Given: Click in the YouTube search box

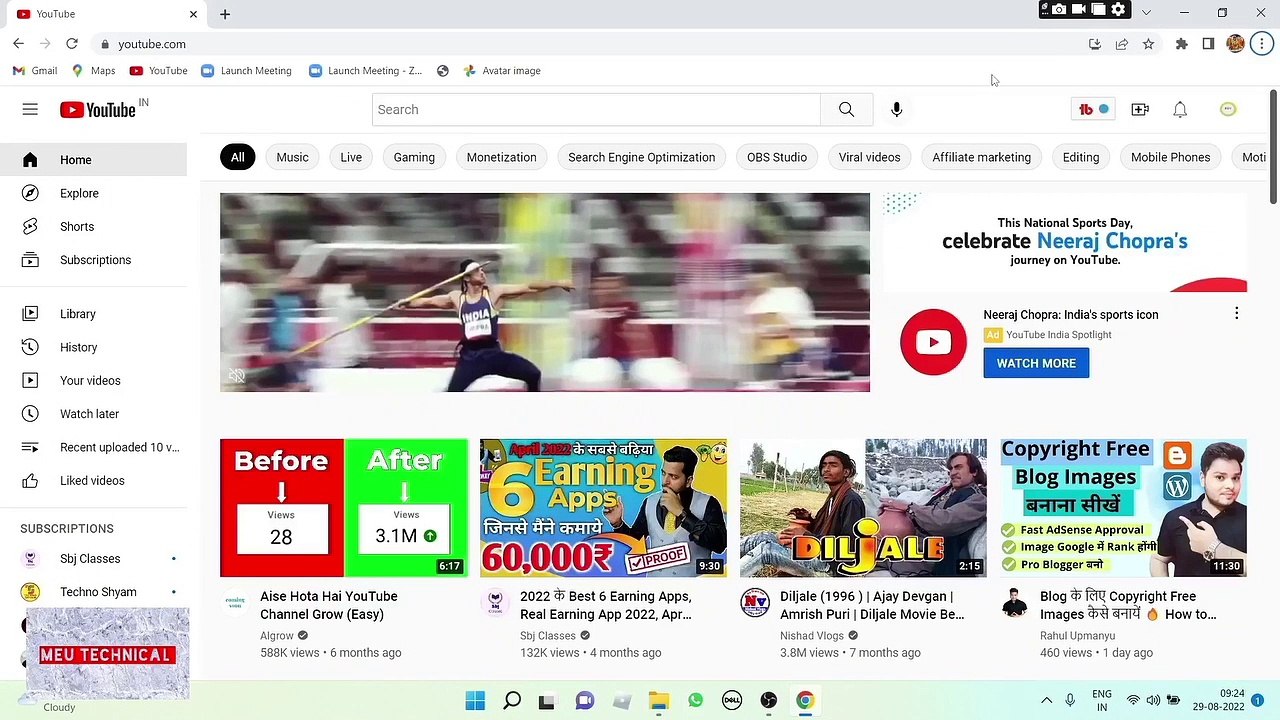Looking at the screenshot, I should click(x=596, y=109).
